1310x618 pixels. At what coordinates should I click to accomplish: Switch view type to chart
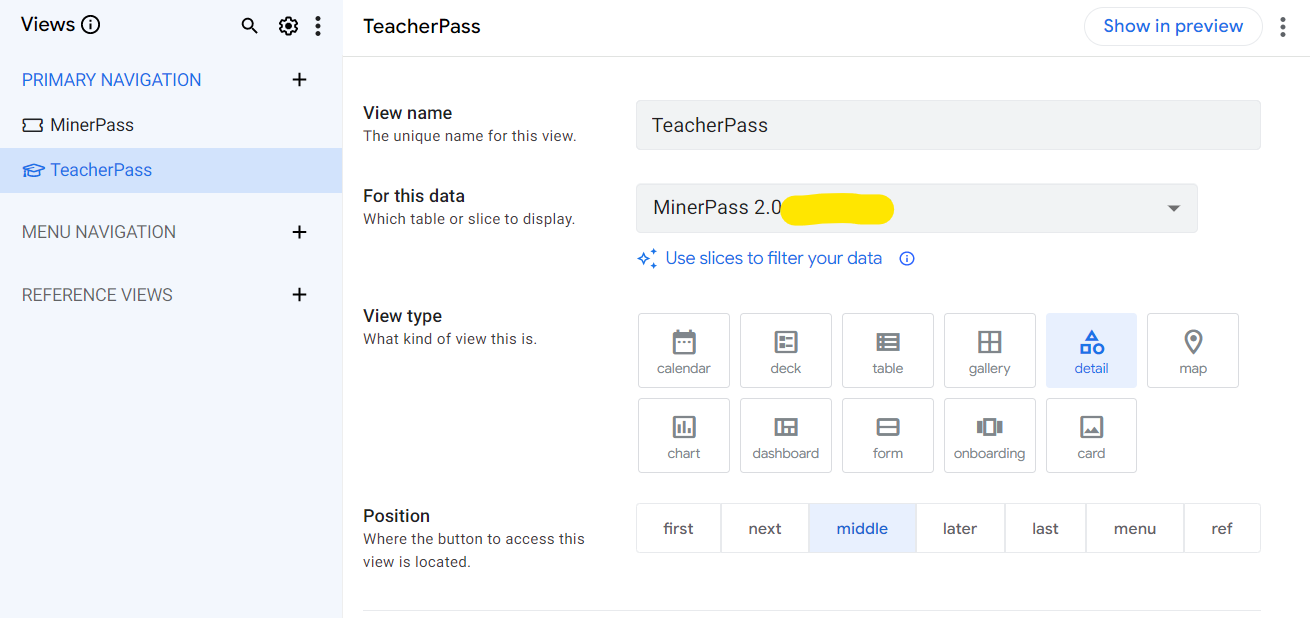click(684, 435)
